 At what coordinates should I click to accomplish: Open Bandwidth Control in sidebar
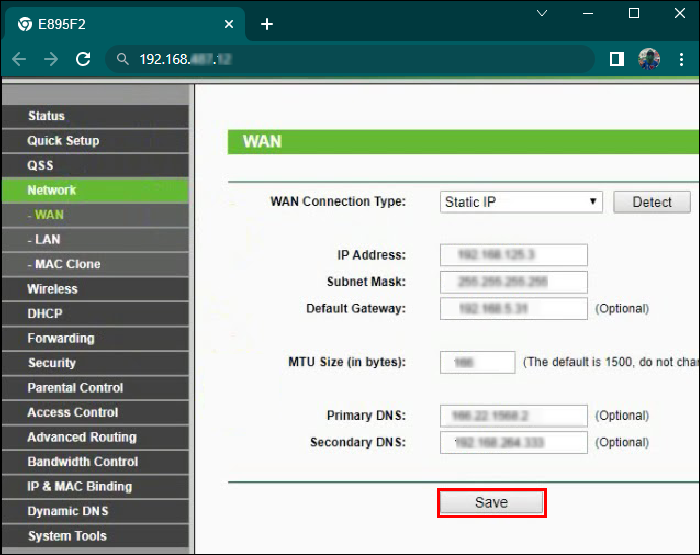tap(96, 462)
